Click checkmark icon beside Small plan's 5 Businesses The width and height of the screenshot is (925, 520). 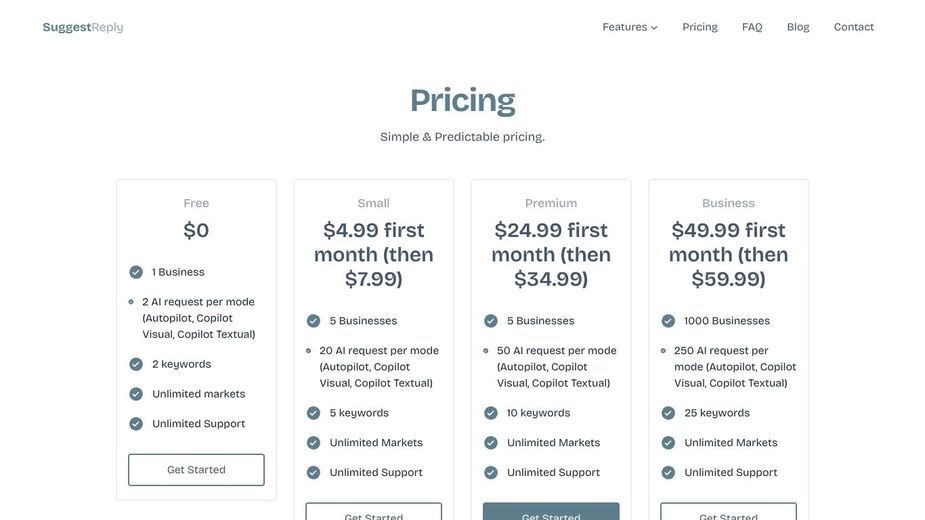(313, 320)
